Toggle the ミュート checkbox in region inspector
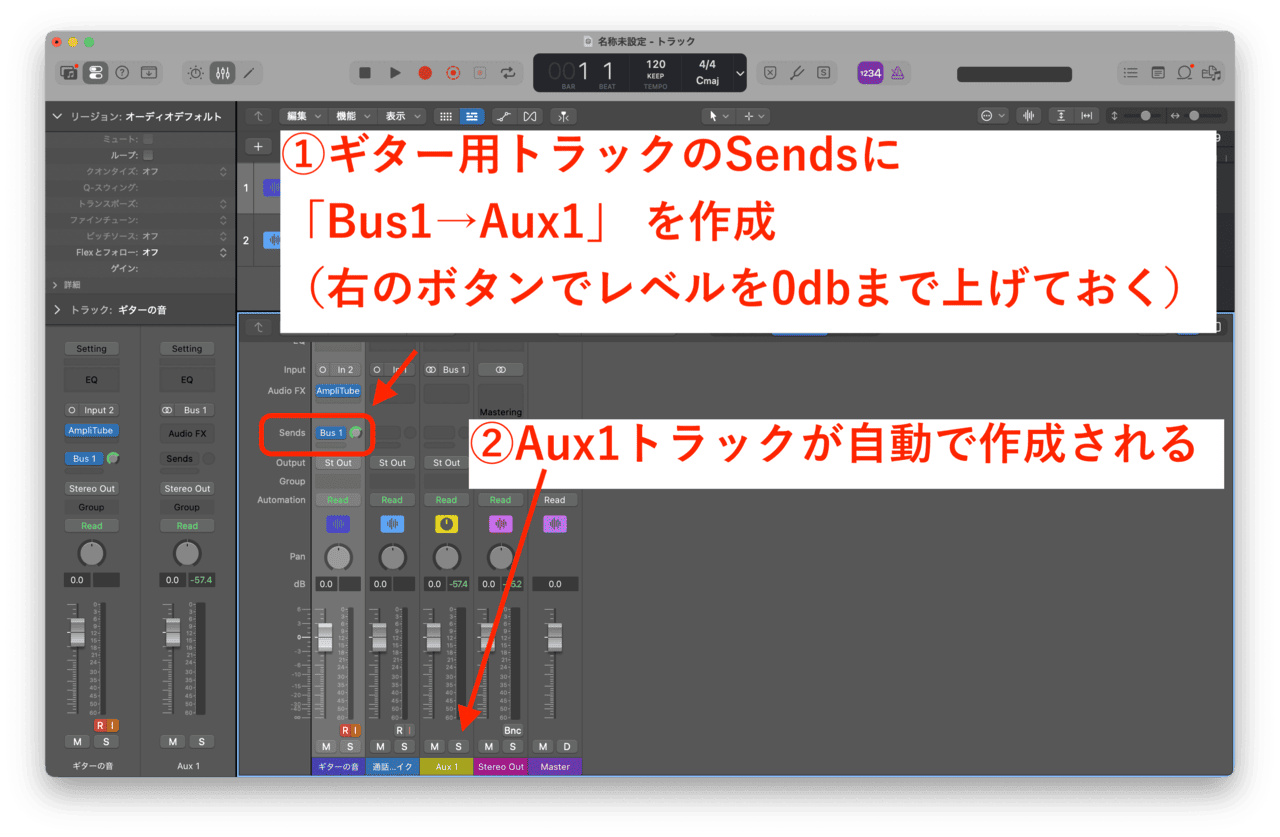The image size is (1280, 837). point(148,140)
